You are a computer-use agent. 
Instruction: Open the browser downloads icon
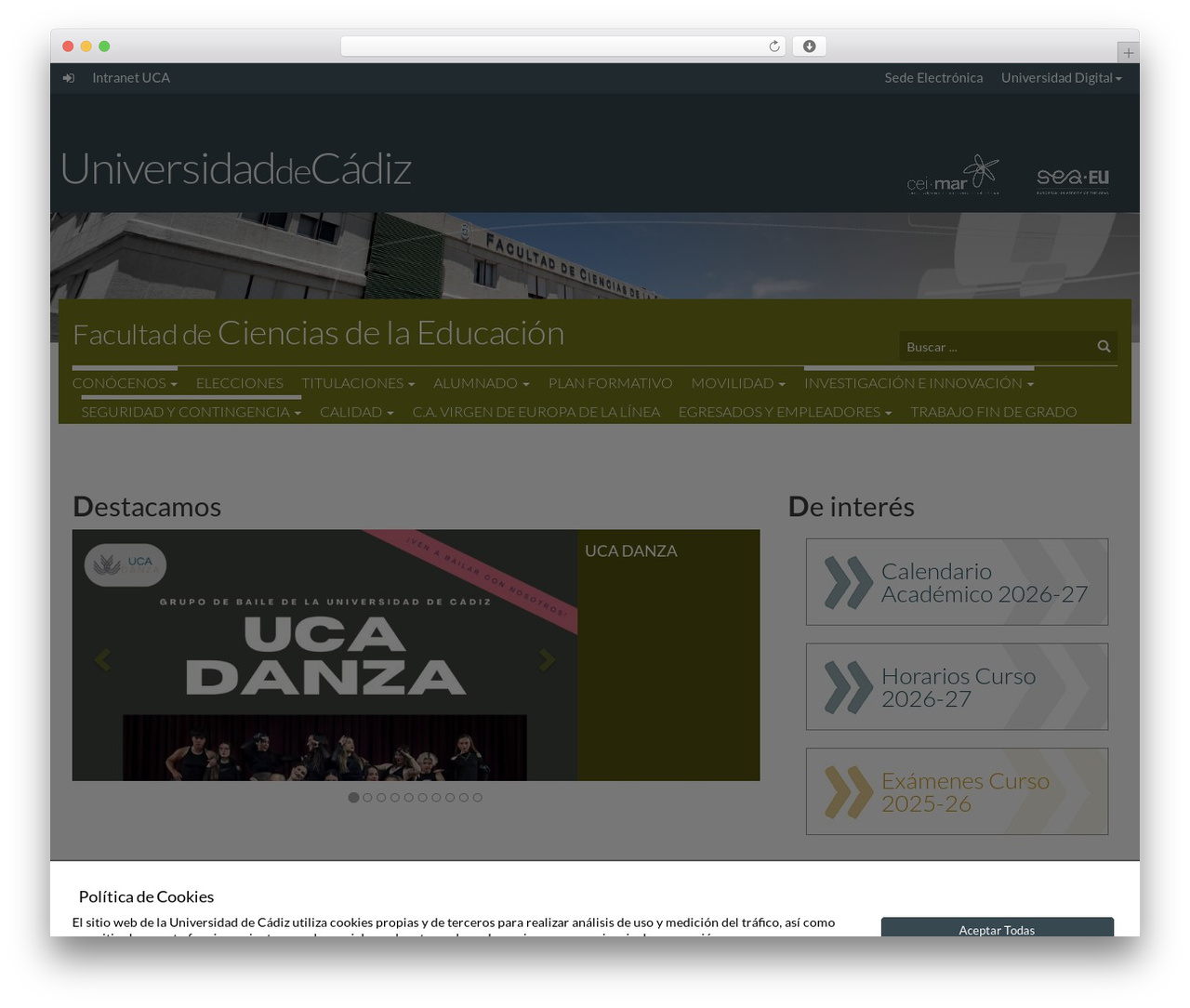(810, 46)
